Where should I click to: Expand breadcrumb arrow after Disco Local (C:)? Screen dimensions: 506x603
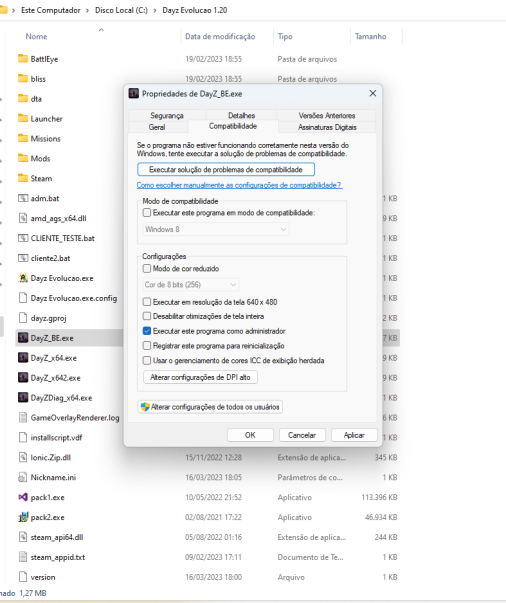click(x=155, y=10)
